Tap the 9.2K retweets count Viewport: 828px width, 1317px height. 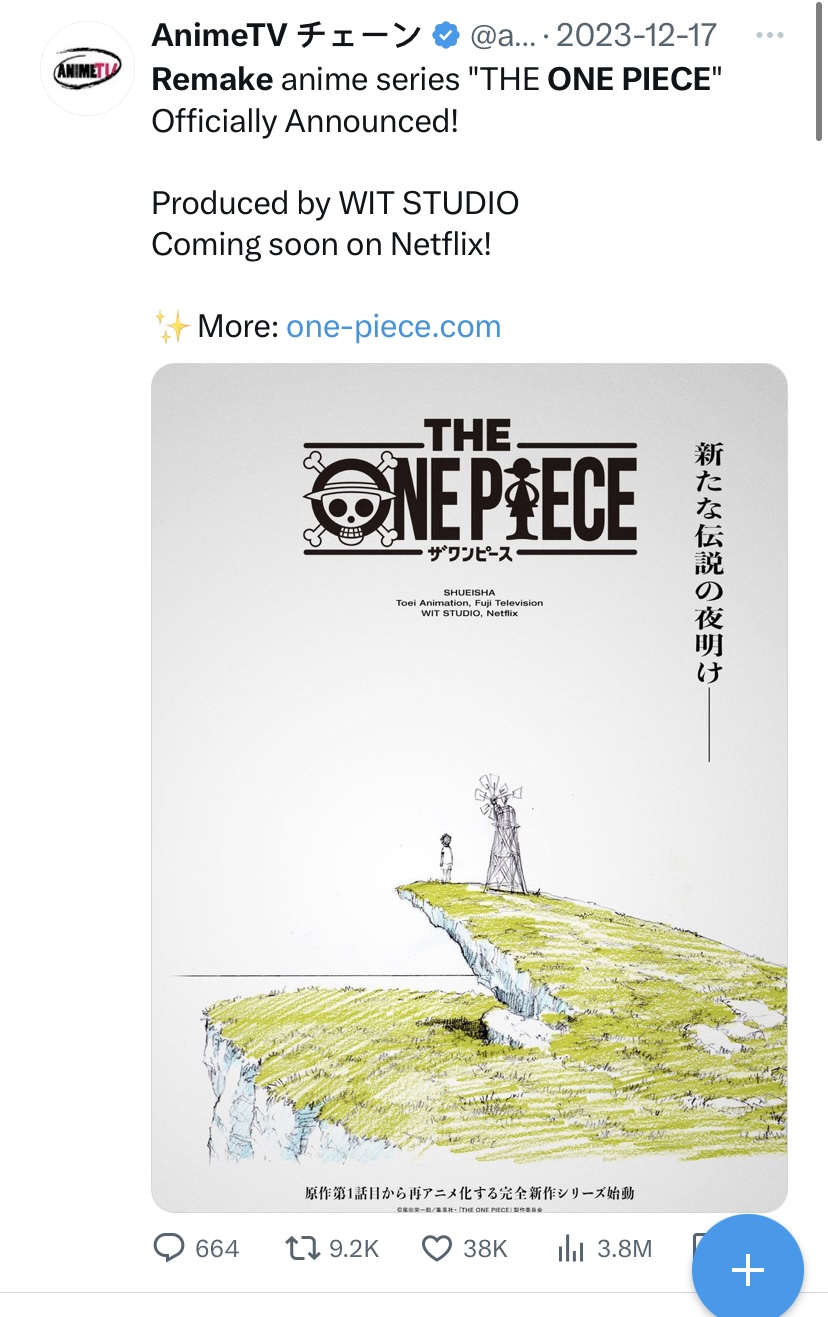[351, 1248]
